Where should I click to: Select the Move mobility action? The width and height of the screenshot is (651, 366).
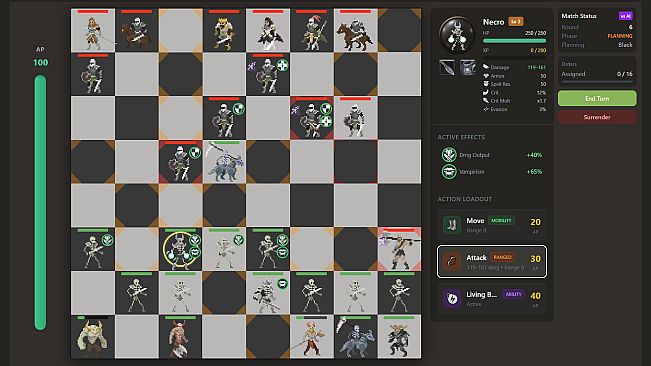pyautogui.click(x=492, y=224)
